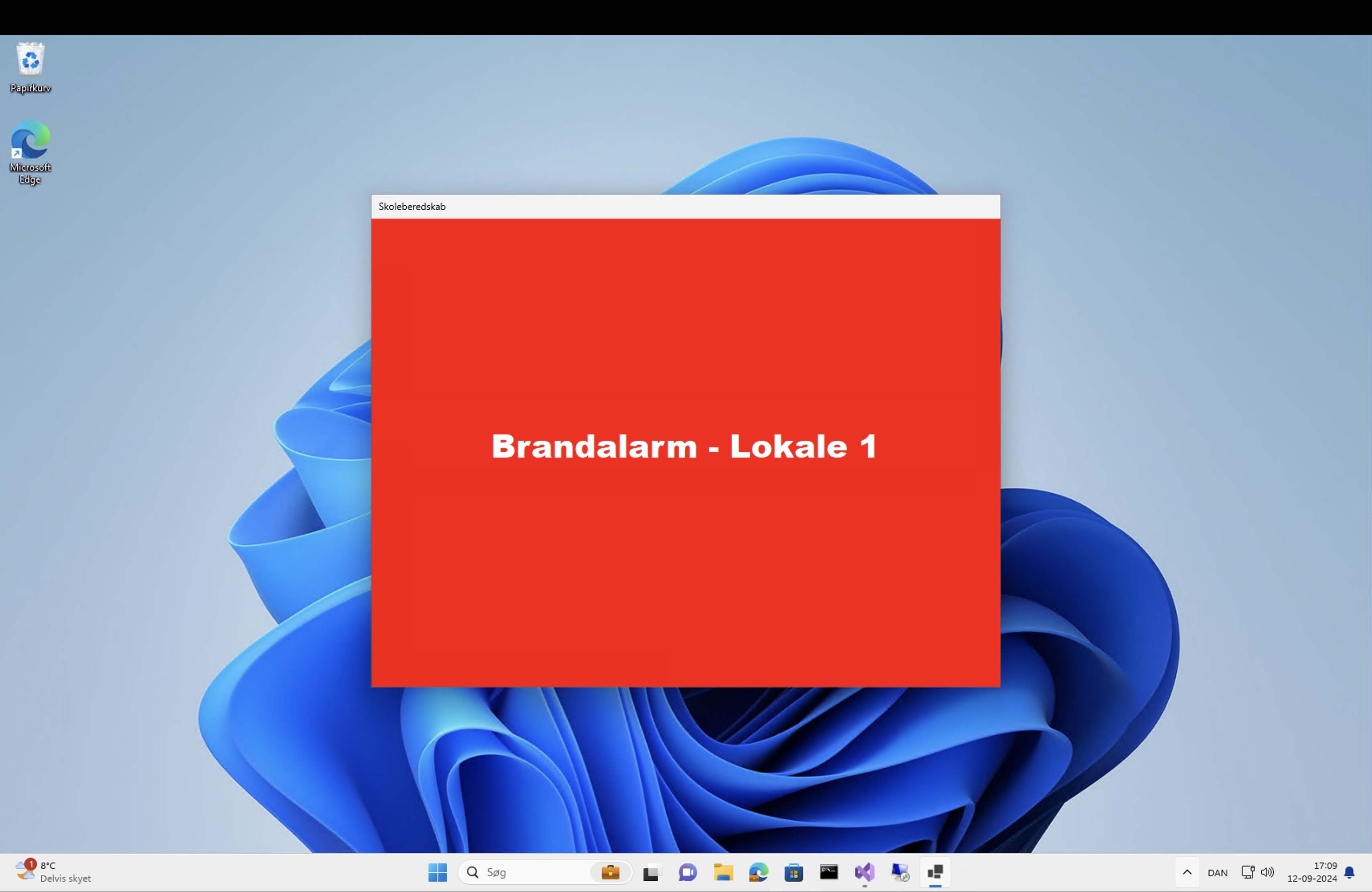Launch the Teams Chat taskbar icon
The width and height of the screenshot is (1372, 892).
pos(687,872)
